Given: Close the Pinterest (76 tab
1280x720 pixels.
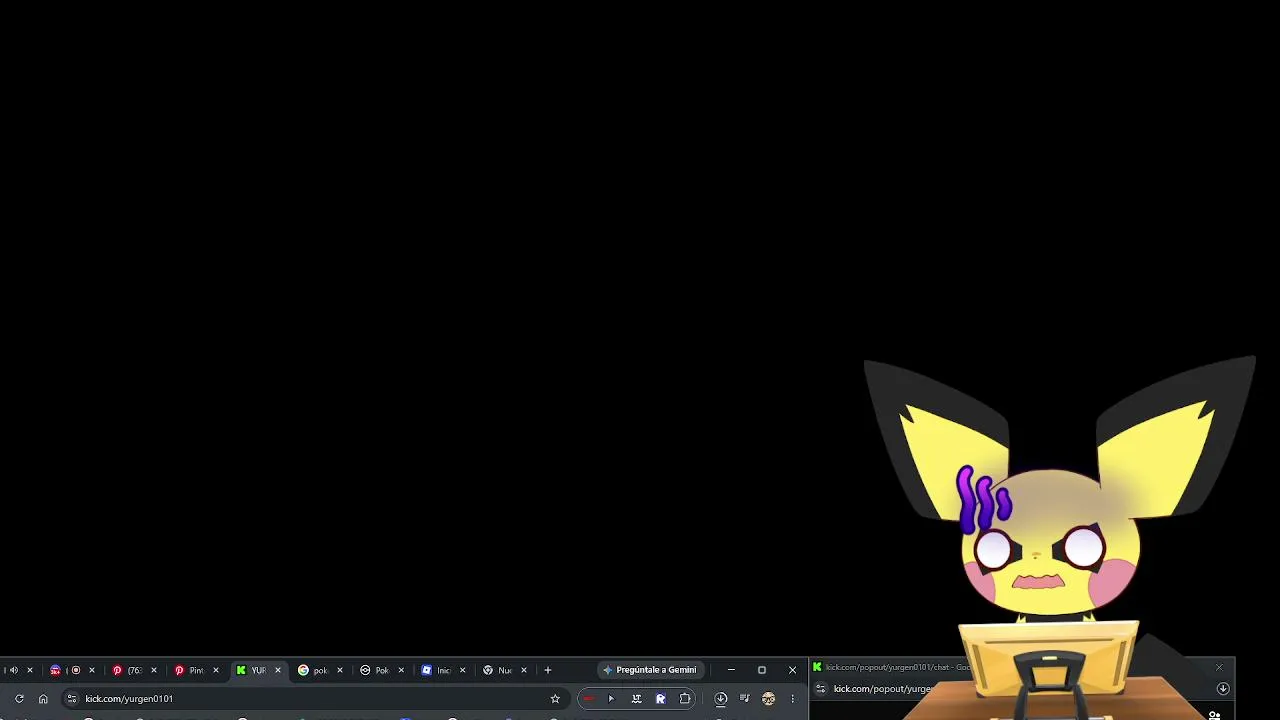Looking at the screenshot, I should (x=154, y=670).
